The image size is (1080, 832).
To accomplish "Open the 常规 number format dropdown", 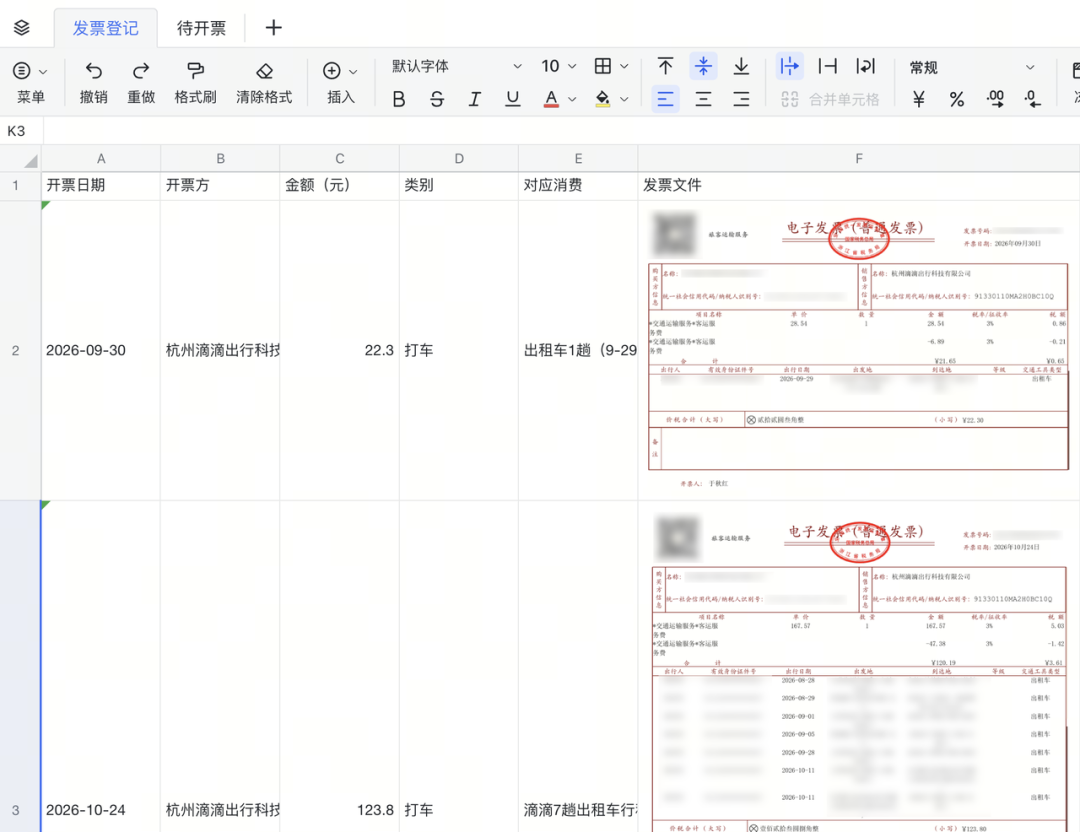I will pos(972,67).
